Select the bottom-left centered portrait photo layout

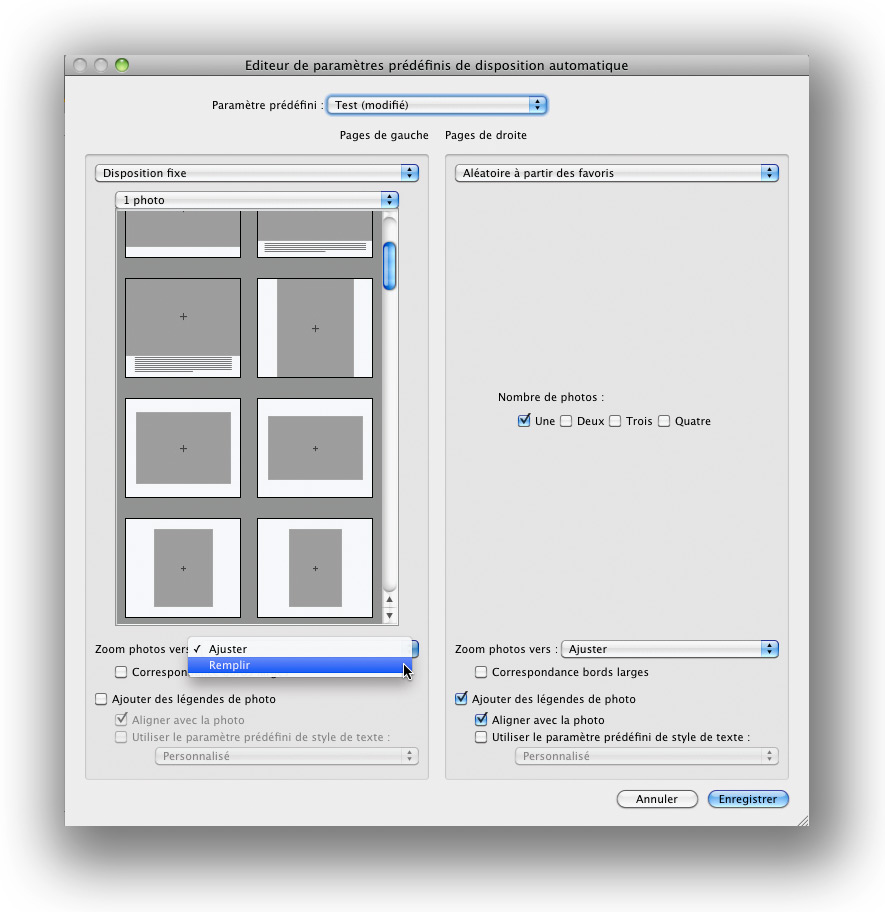(x=183, y=568)
